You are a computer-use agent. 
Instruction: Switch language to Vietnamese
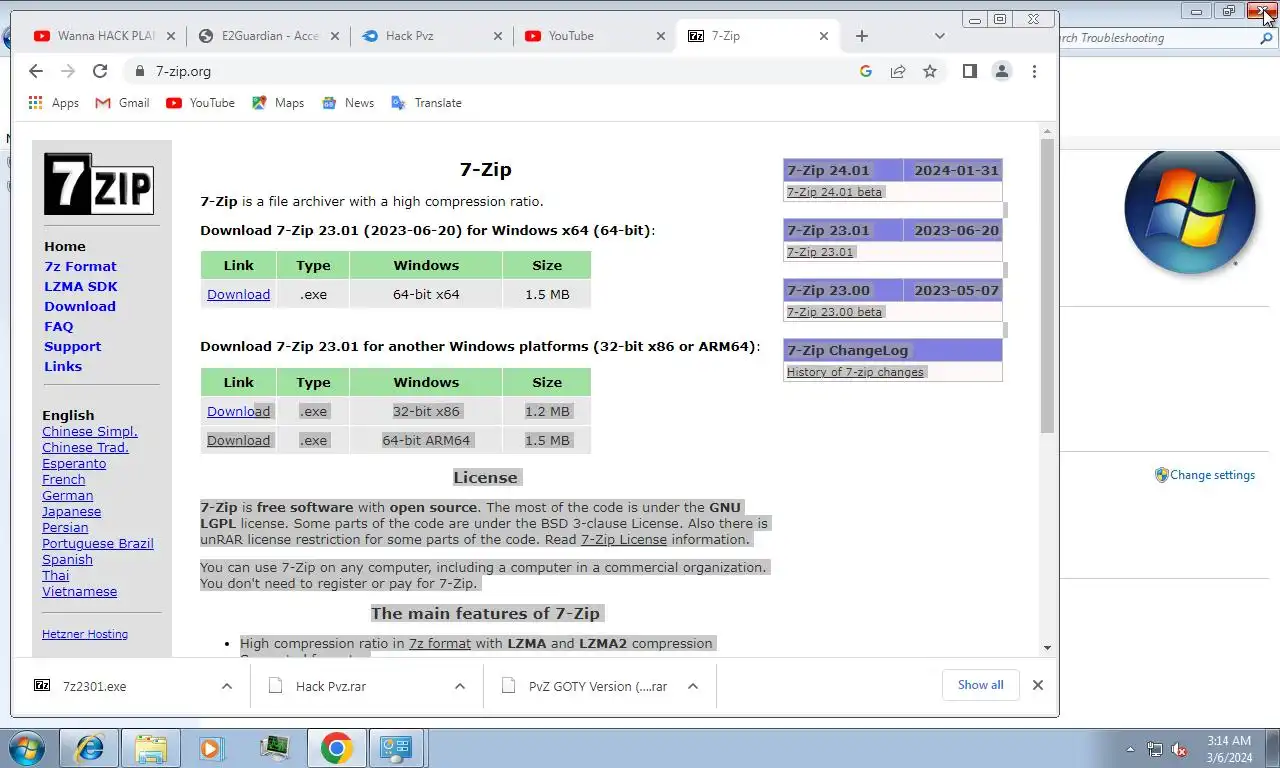coord(79,591)
